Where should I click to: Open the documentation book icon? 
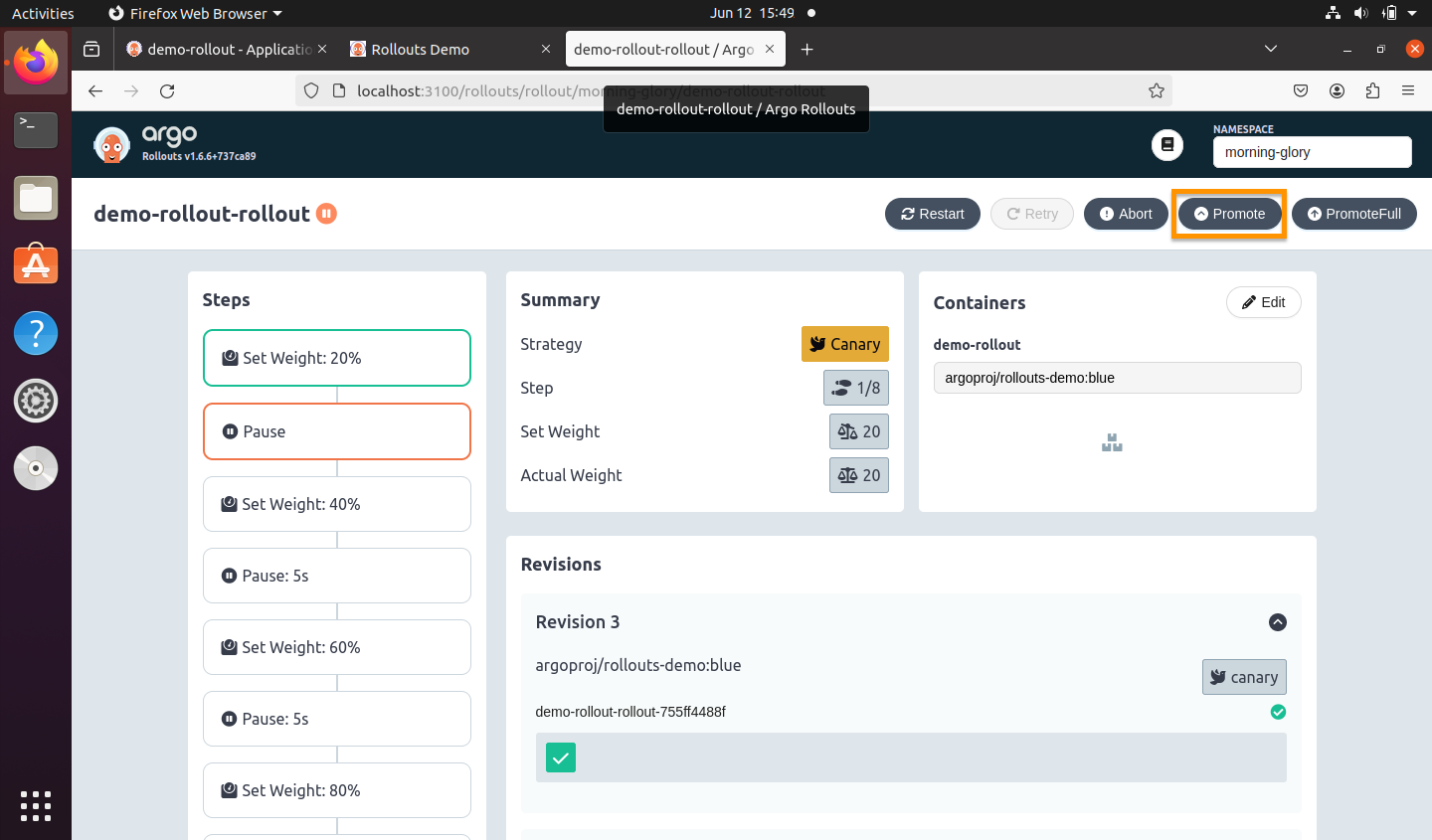point(1166,145)
